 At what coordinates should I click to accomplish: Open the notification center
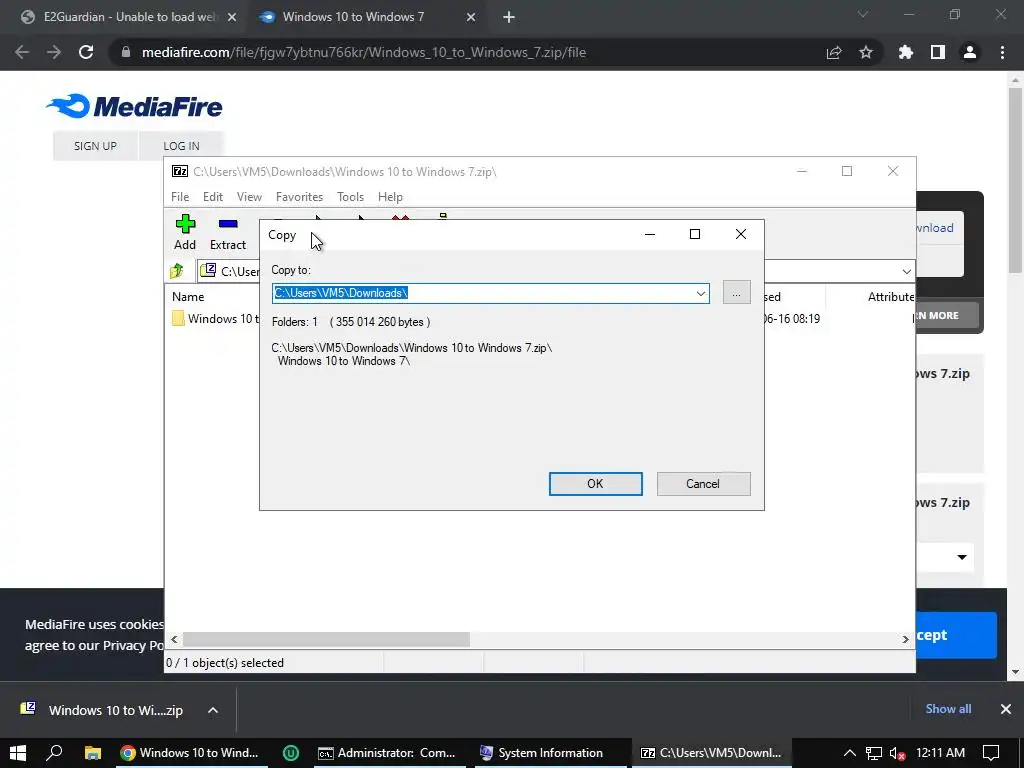click(x=991, y=753)
